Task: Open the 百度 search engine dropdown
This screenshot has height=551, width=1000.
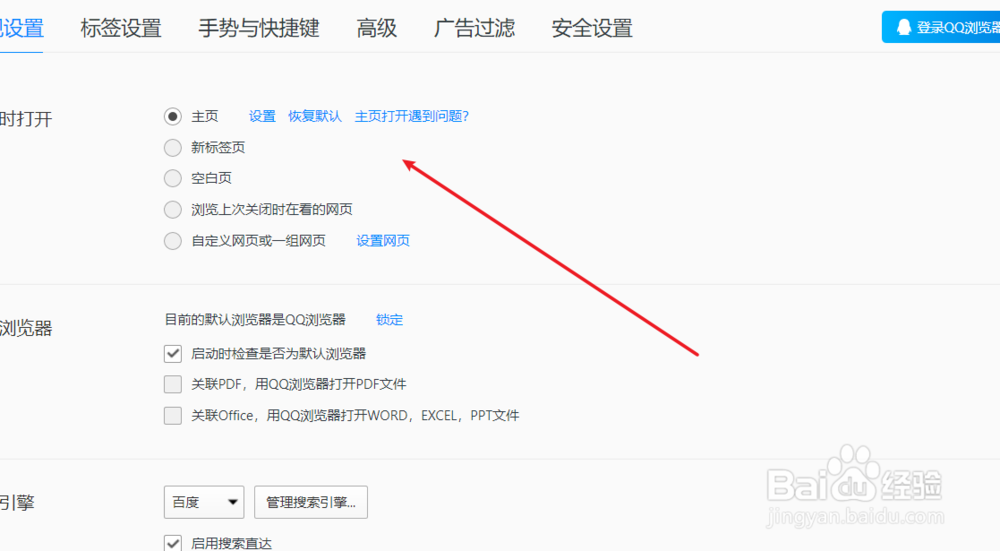Action: point(203,502)
